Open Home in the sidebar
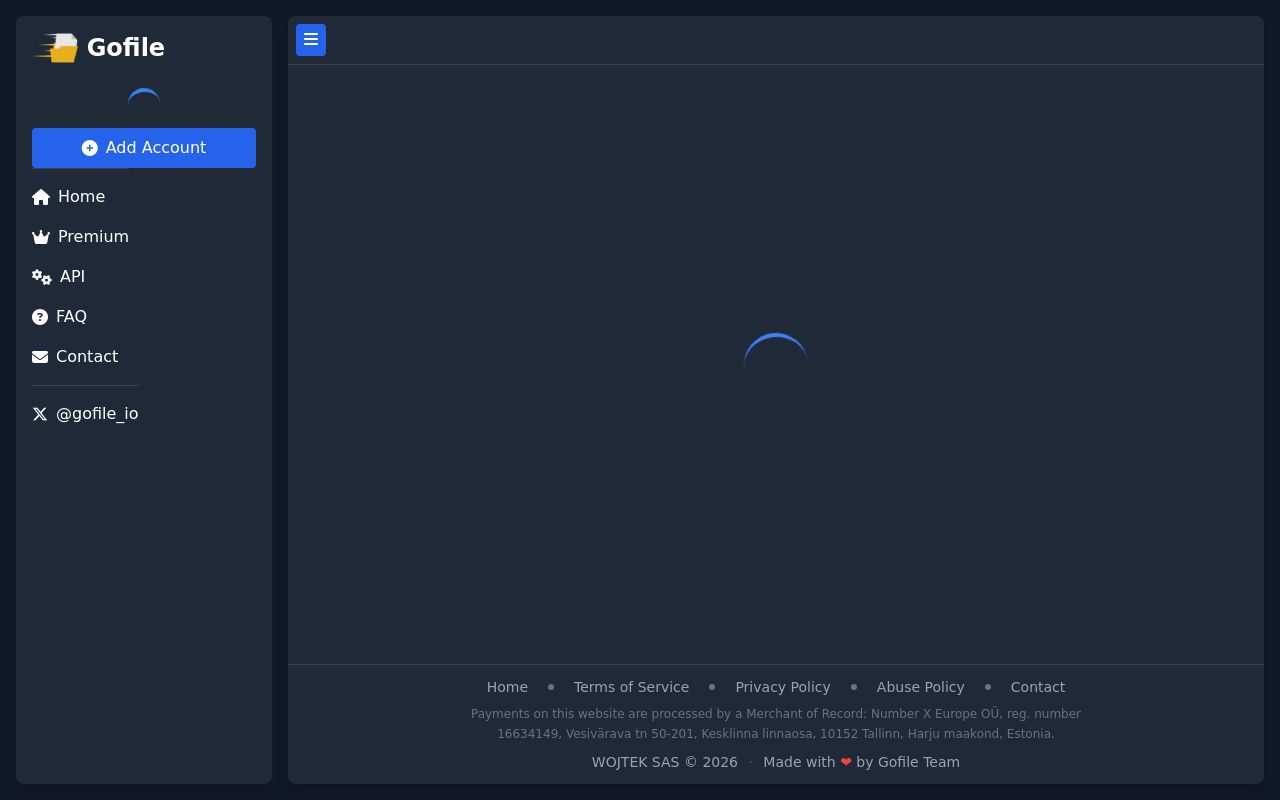1280x800 pixels. (x=69, y=197)
